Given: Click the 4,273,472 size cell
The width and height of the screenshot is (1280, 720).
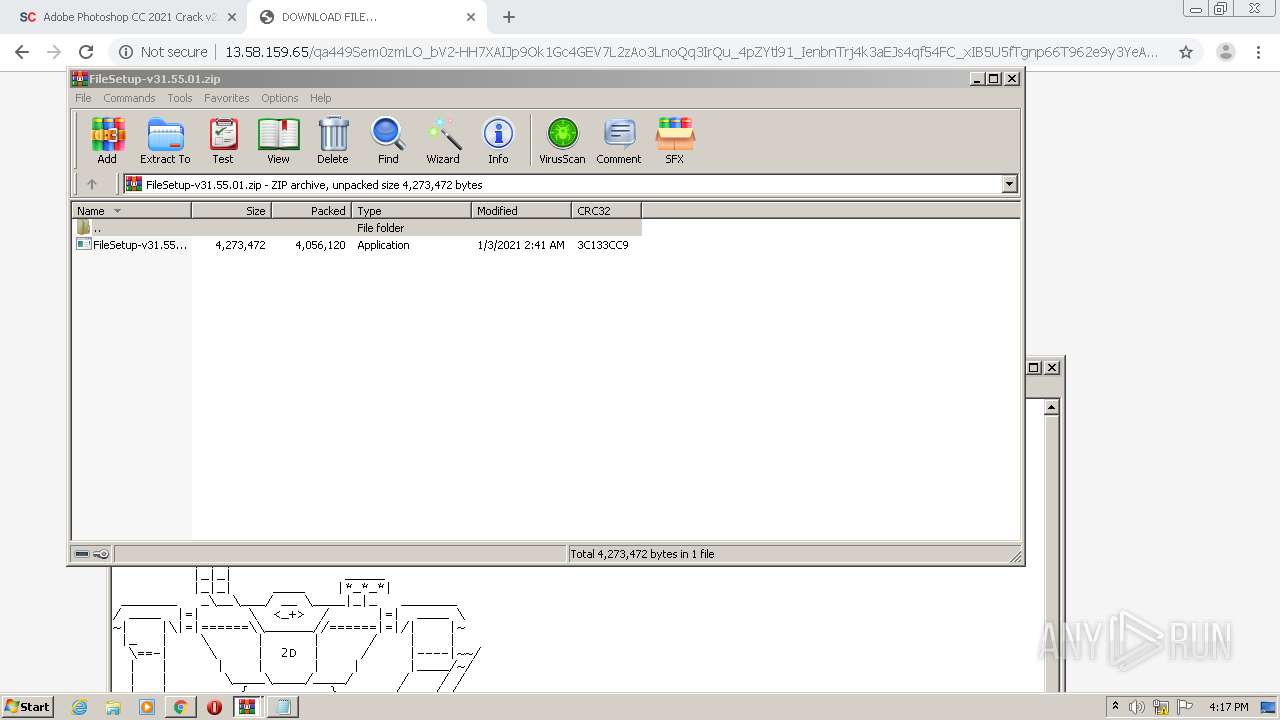Looking at the screenshot, I should point(240,245).
